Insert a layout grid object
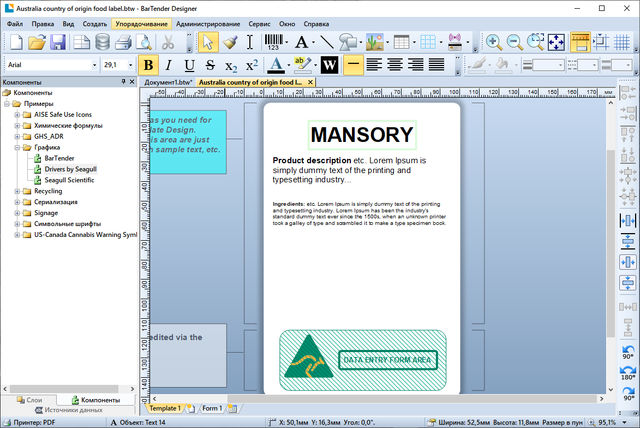Image resolution: width=640 pixels, height=428 pixels. click(x=428, y=42)
